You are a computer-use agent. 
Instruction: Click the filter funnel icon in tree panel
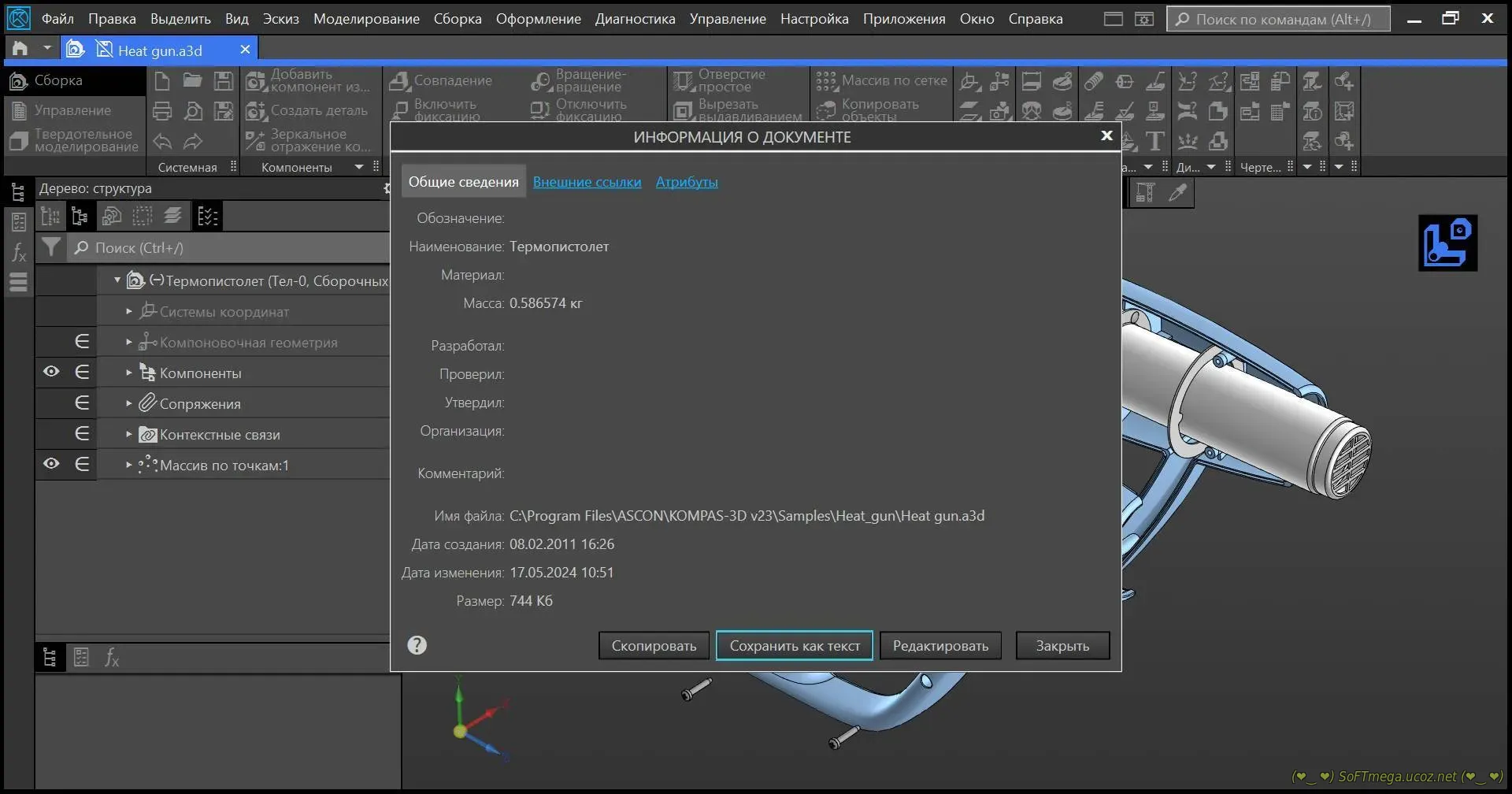click(x=51, y=247)
